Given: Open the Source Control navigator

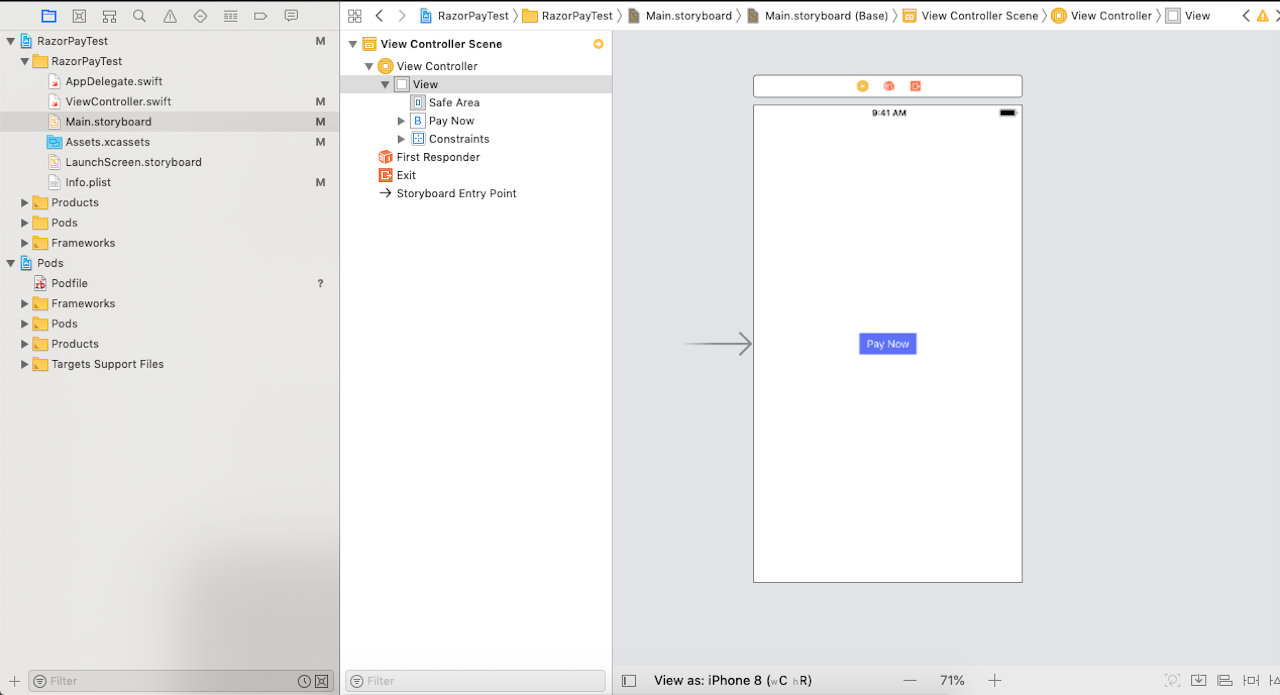Looking at the screenshot, I should 79,16.
